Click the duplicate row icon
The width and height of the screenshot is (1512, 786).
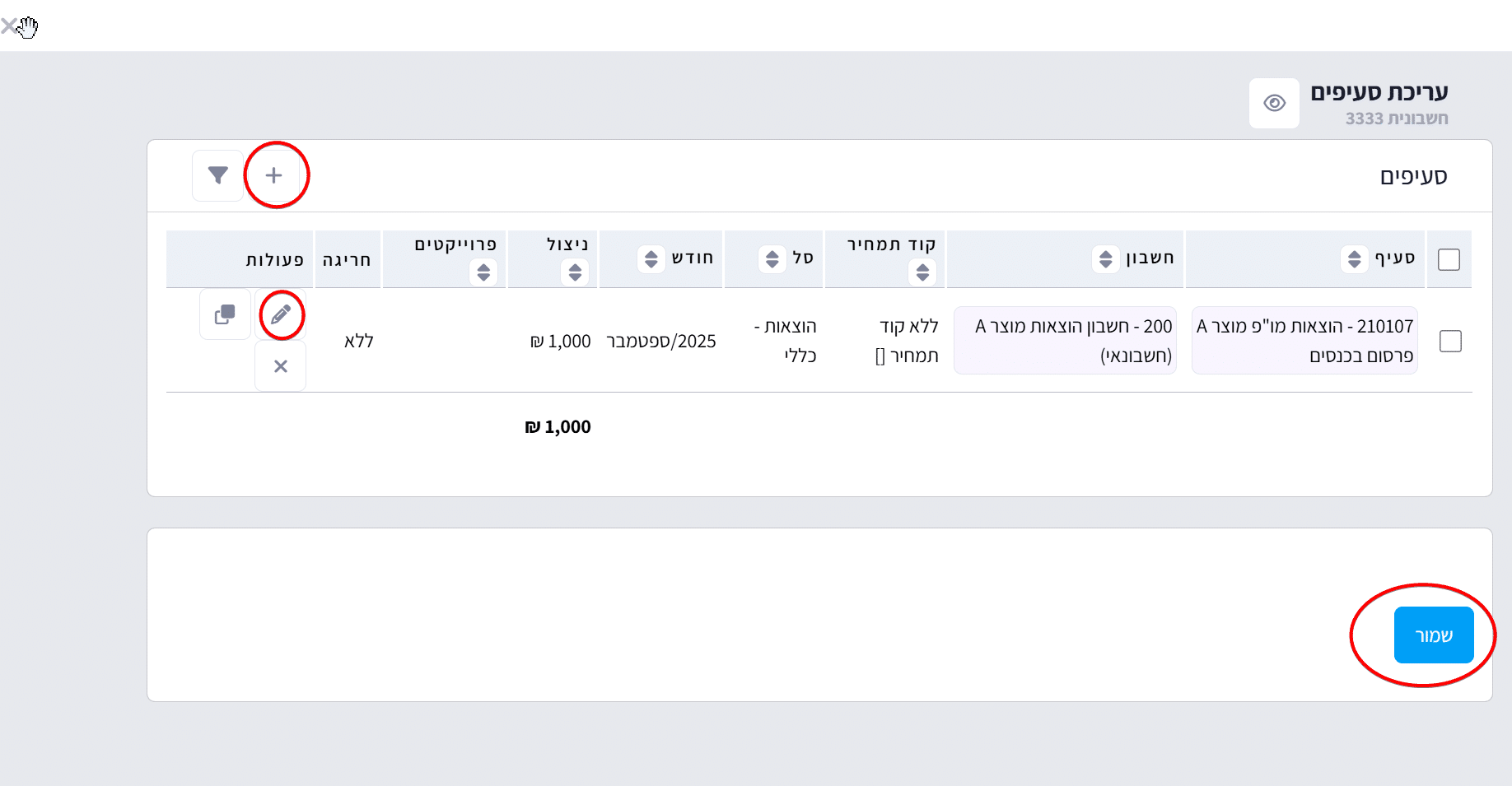225,314
